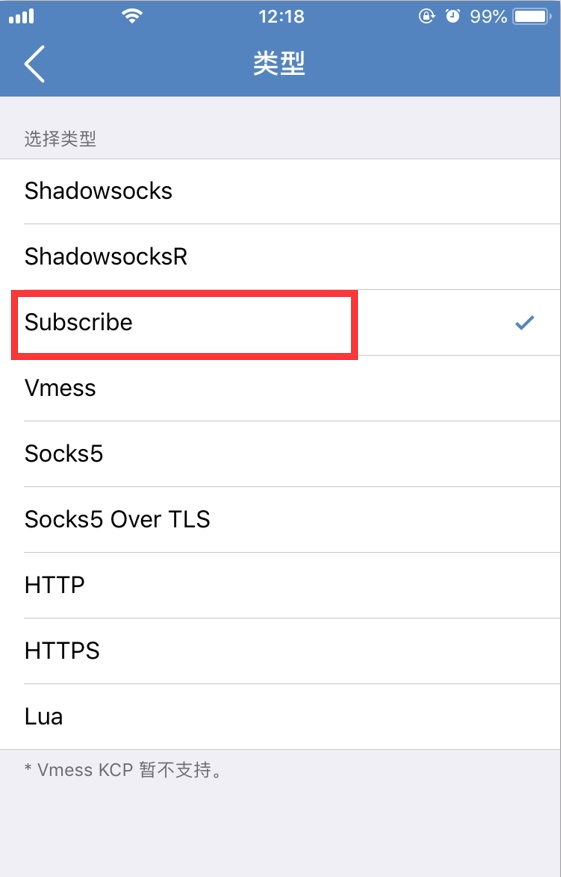Choose the HTTP type
561x877 pixels.
click(280, 585)
